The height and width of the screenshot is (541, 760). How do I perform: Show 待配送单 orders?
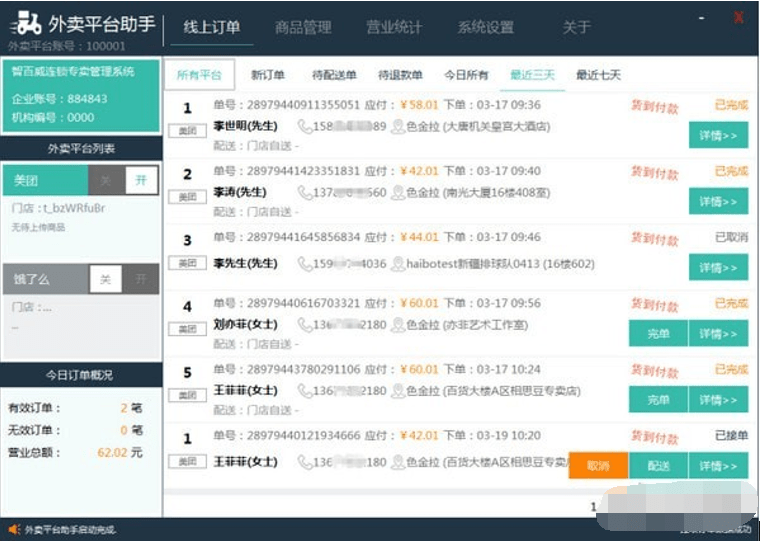[334, 75]
